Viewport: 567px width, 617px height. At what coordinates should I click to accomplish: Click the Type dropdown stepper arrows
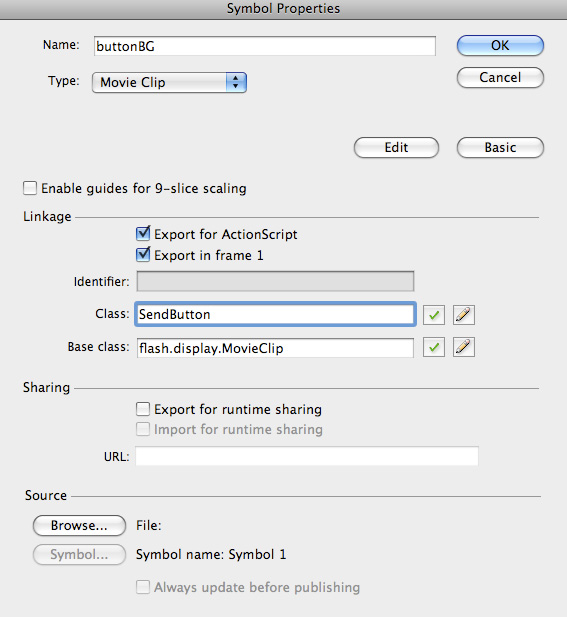(x=236, y=82)
